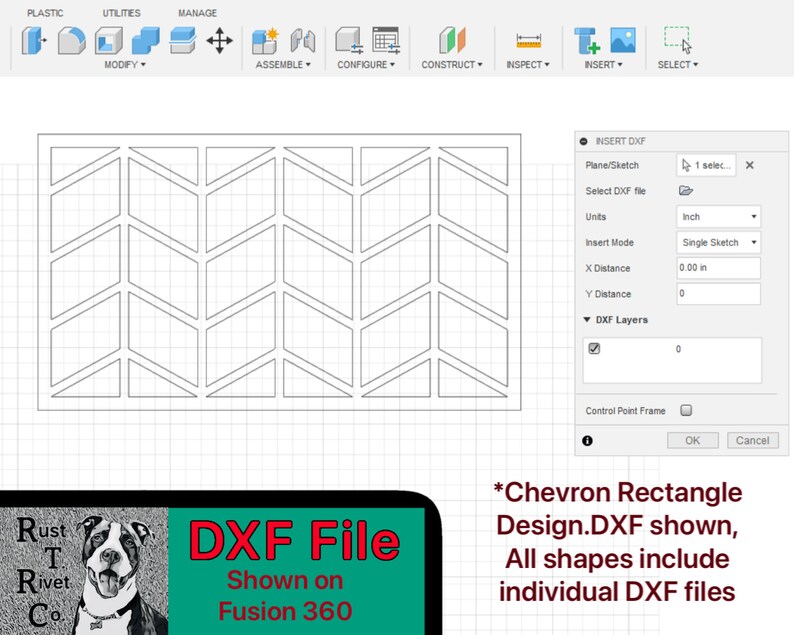The height and width of the screenshot is (635, 794).
Task: Open the INSERT dropdown menu
Action: (603, 65)
